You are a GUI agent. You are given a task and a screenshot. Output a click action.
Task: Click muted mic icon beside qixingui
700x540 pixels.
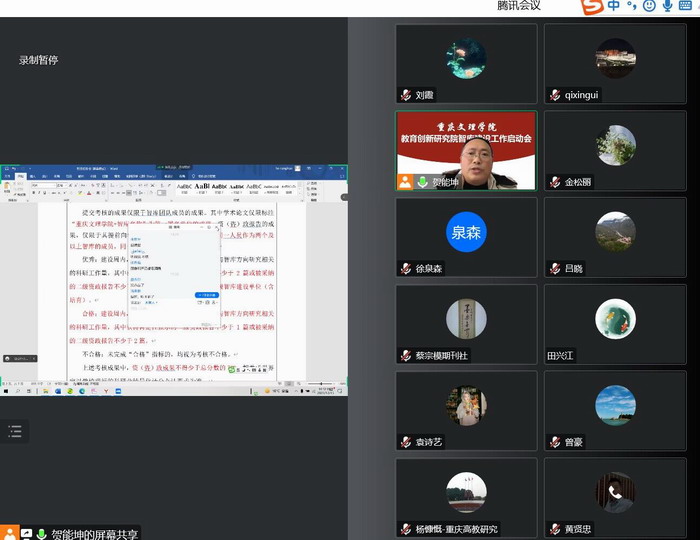pyautogui.click(x=555, y=95)
